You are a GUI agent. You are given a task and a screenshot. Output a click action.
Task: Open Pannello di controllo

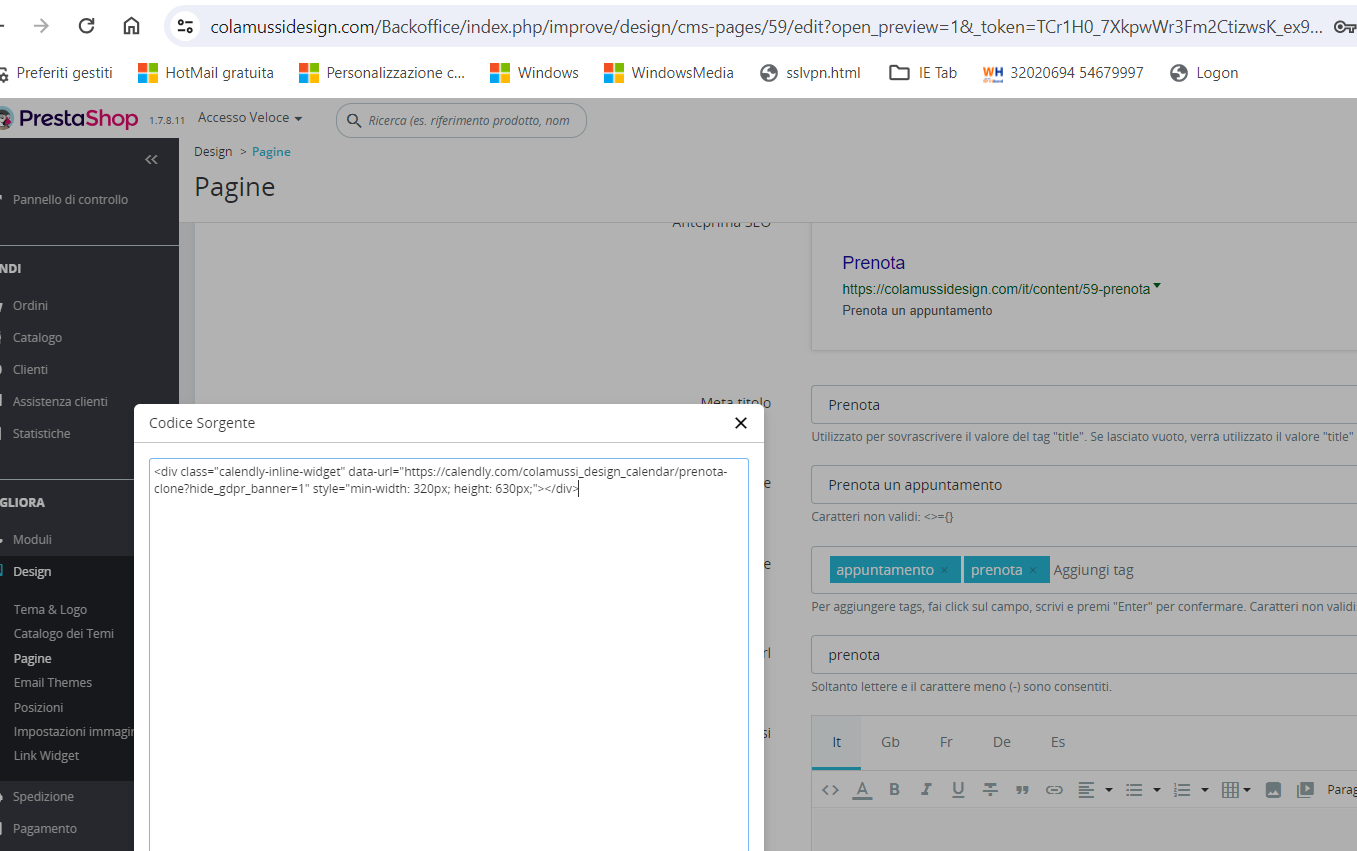pos(70,200)
